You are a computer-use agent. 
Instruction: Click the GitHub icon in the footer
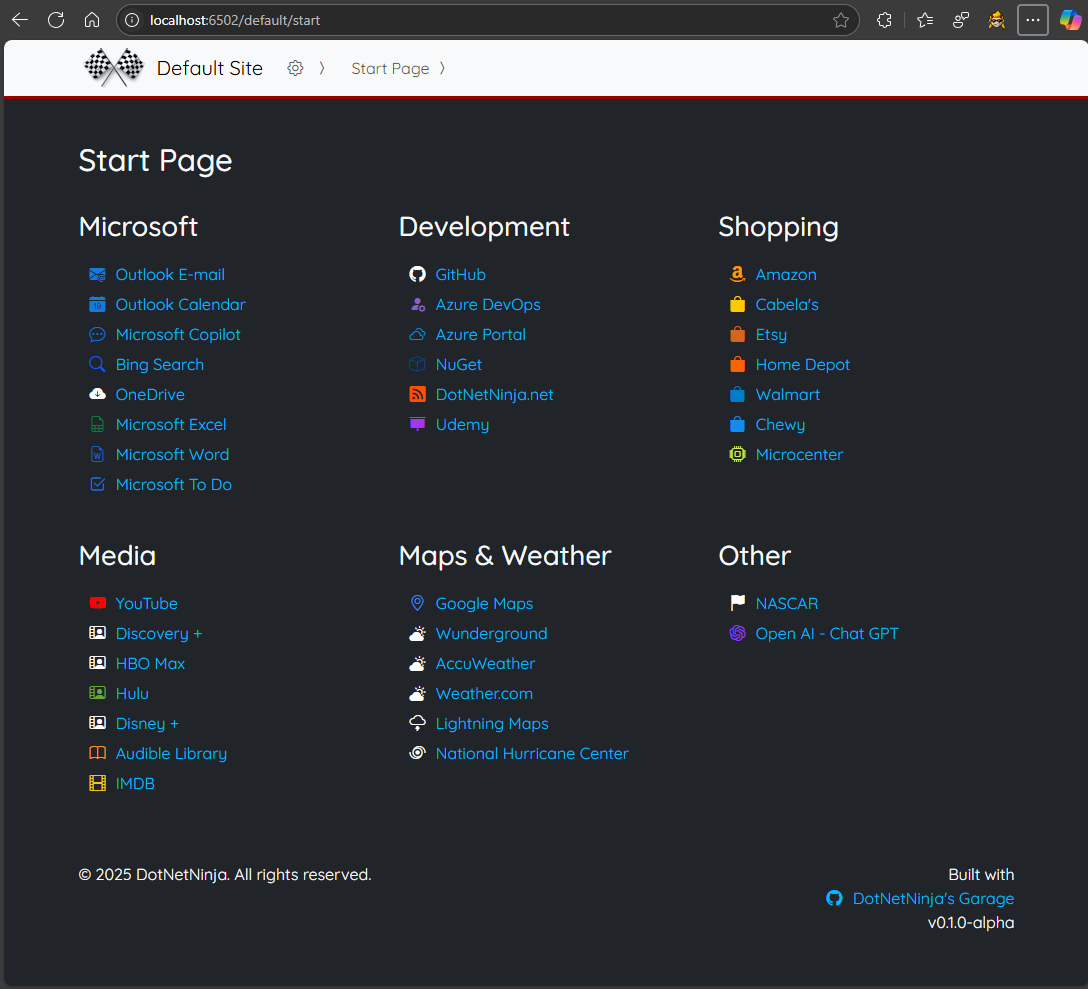tap(835, 898)
